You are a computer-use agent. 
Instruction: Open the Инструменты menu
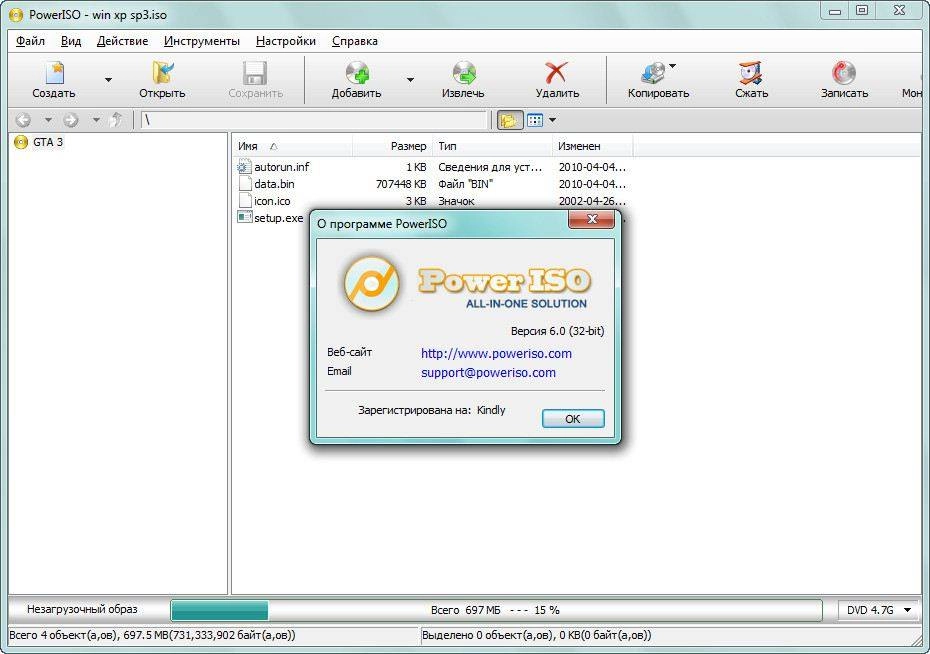coord(202,41)
